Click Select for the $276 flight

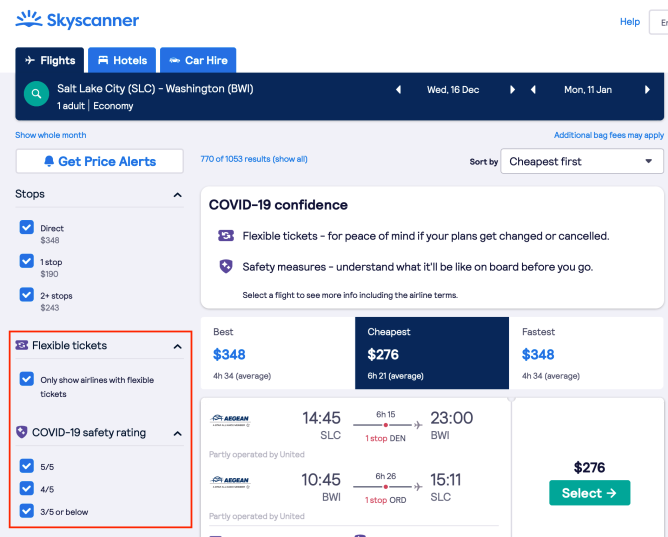coord(590,493)
